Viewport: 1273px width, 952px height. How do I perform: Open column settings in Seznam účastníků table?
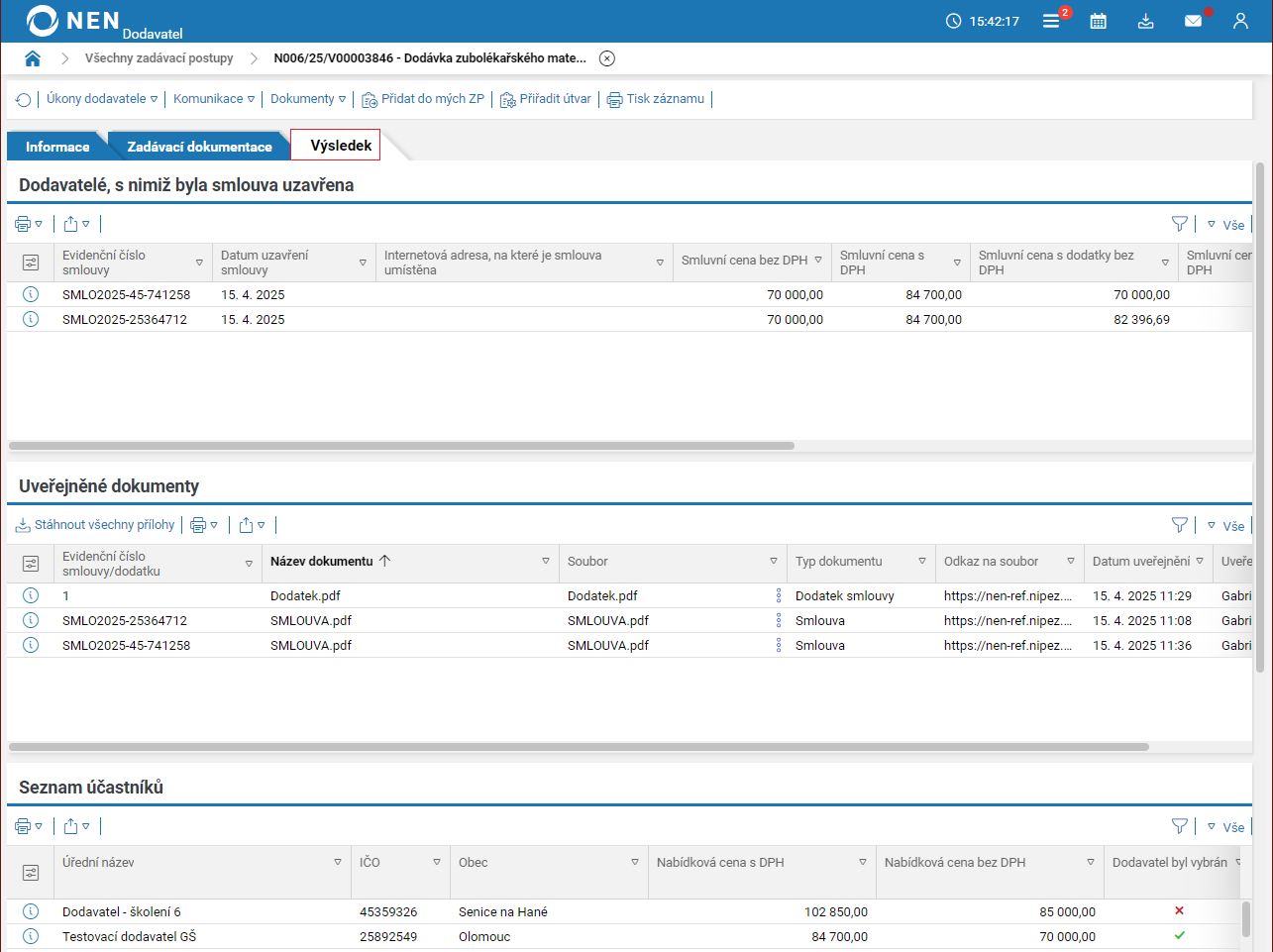(x=31, y=873)
